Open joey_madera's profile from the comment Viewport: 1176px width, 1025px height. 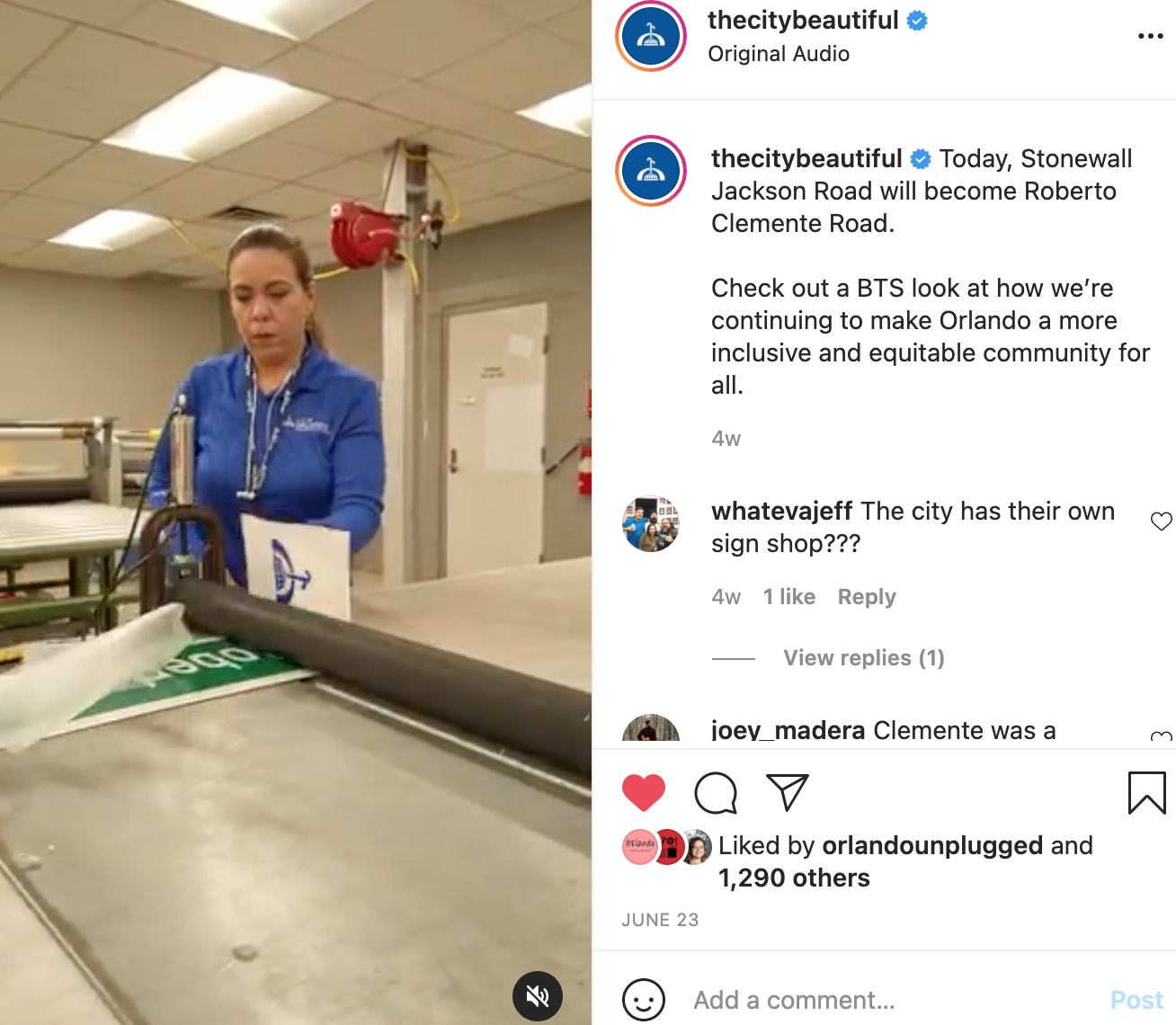pyautogui.click(x=788, y=730)
